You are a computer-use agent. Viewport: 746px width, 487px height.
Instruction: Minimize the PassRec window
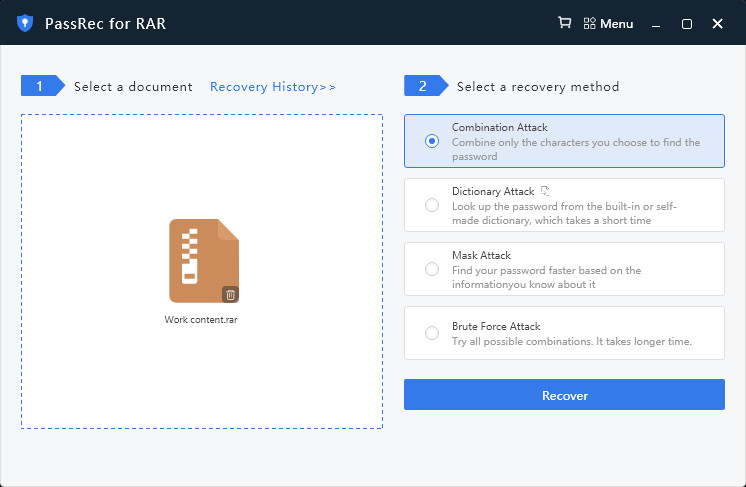point(656,24)
